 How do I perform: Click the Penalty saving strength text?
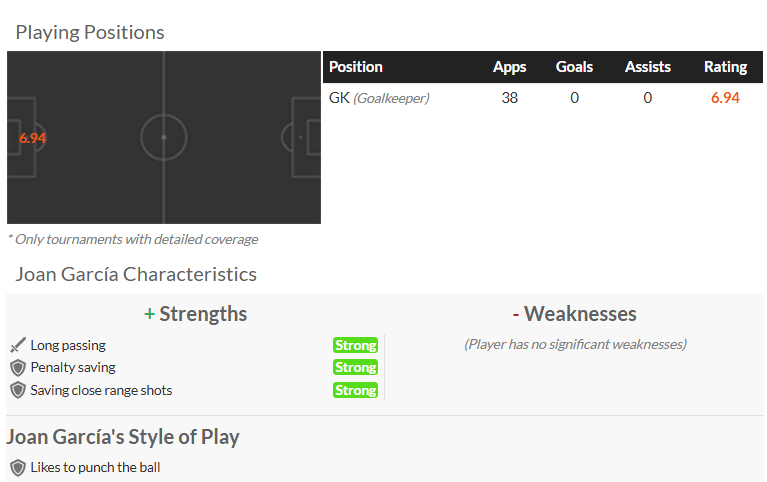(73, 367)
